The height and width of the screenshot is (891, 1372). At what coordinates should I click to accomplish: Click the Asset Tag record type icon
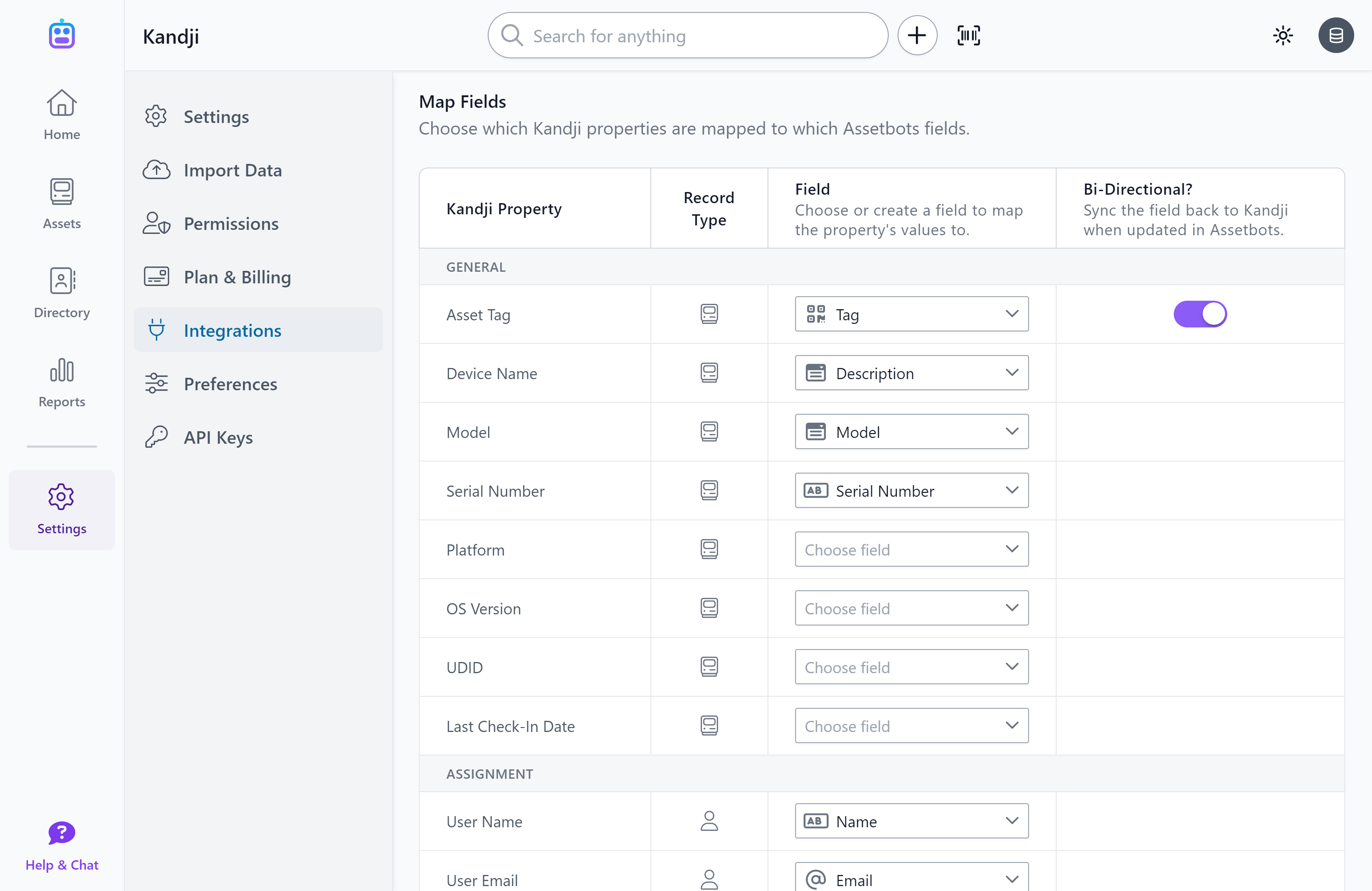(x=709, y=315)
